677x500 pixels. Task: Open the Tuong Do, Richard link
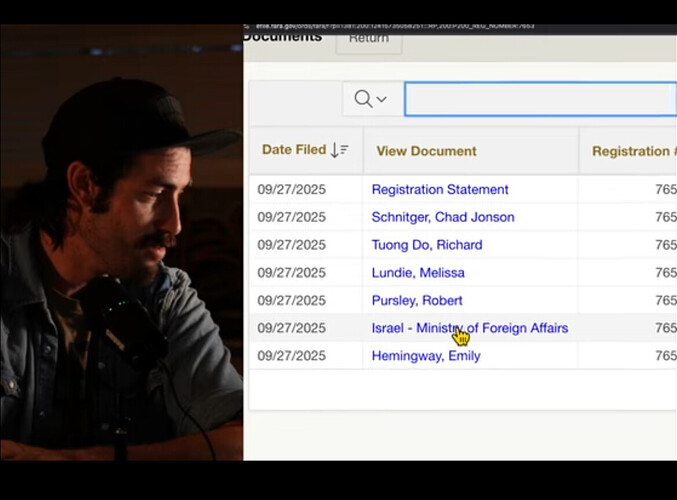point(427,245)
